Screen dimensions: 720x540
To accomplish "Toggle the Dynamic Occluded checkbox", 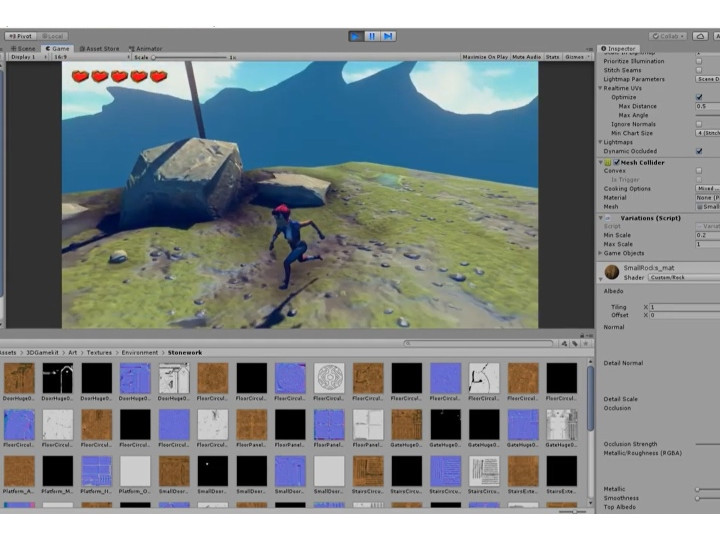I will pos(699,151).
